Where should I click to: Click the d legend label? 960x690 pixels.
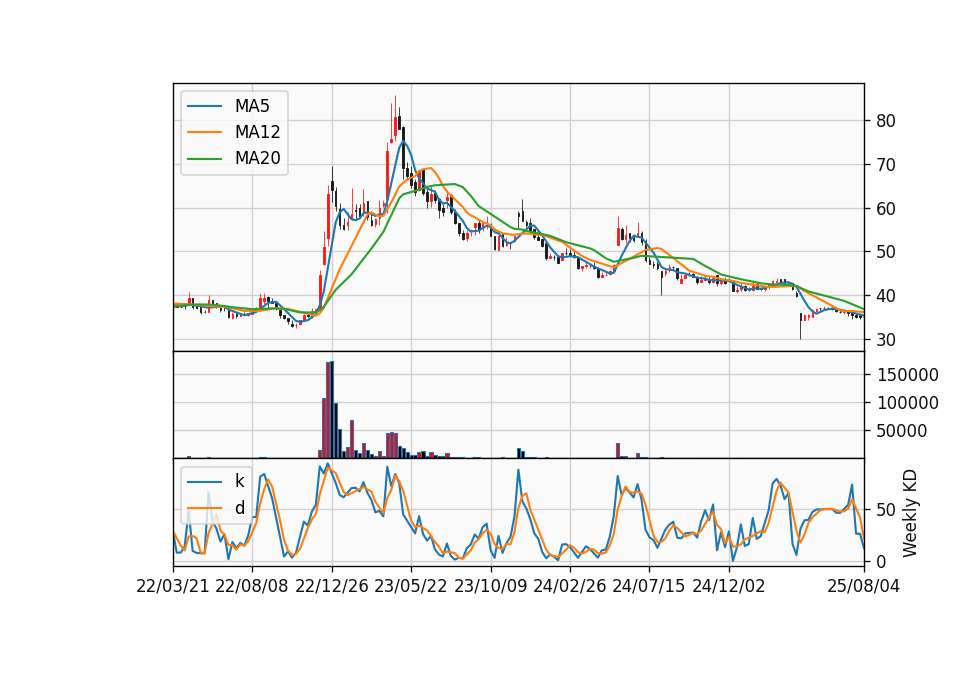(239, 508)
